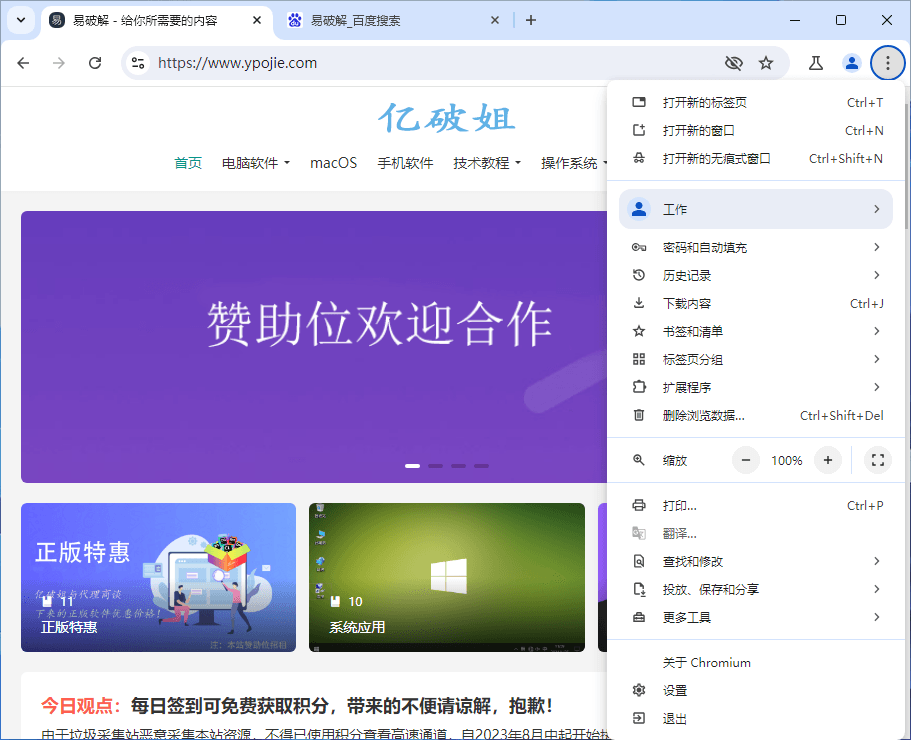Click the macOS navigation link
The height and width of the screenshot is (740, 911).
coord(333,163)
